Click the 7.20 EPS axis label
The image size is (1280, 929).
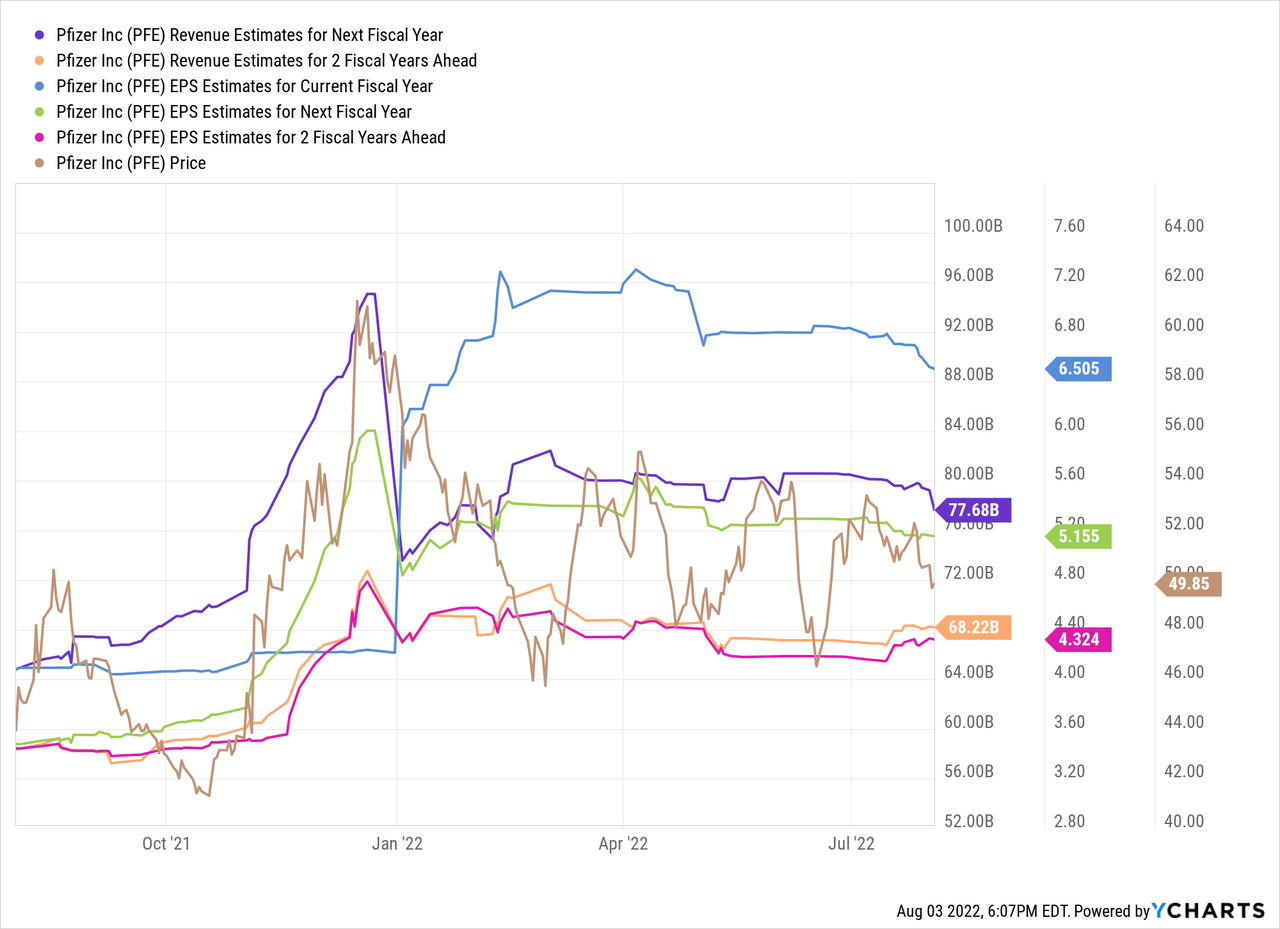(1070, 276)
